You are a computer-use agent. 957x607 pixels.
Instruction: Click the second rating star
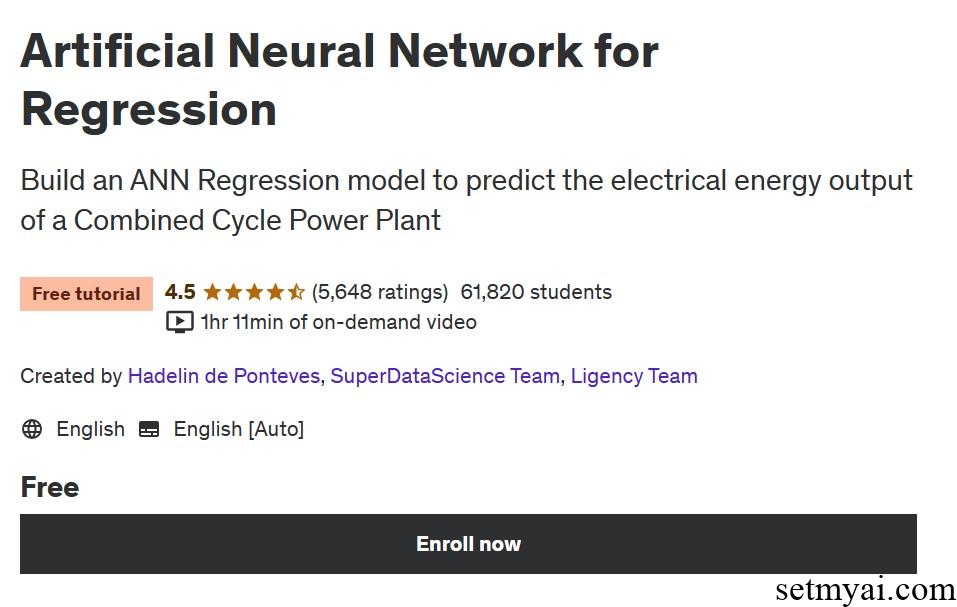[233, 292]
